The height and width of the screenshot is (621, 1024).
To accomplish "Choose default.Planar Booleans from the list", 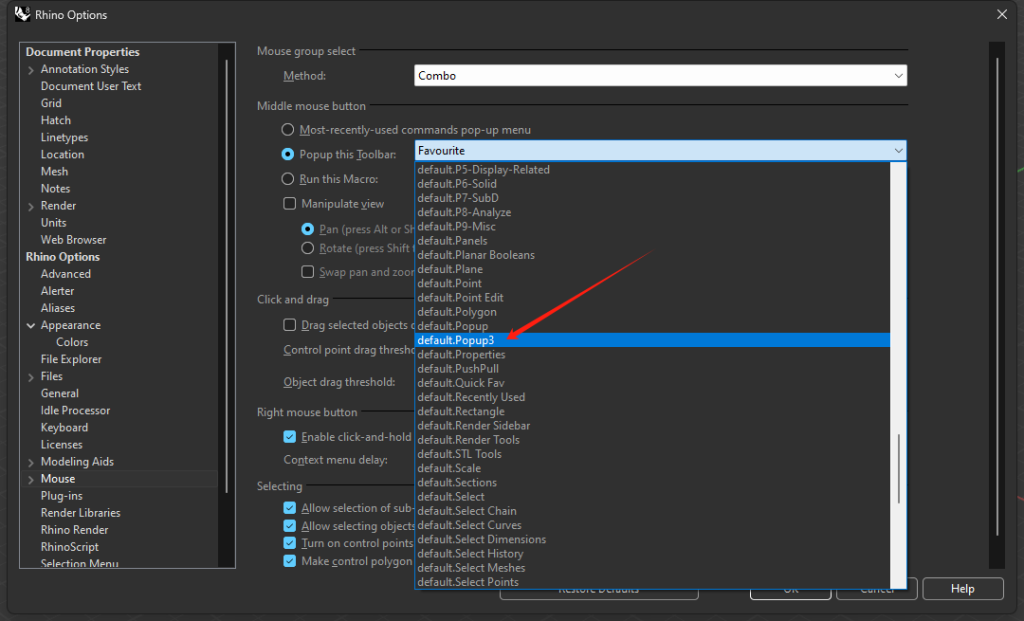I will point(652,255).
